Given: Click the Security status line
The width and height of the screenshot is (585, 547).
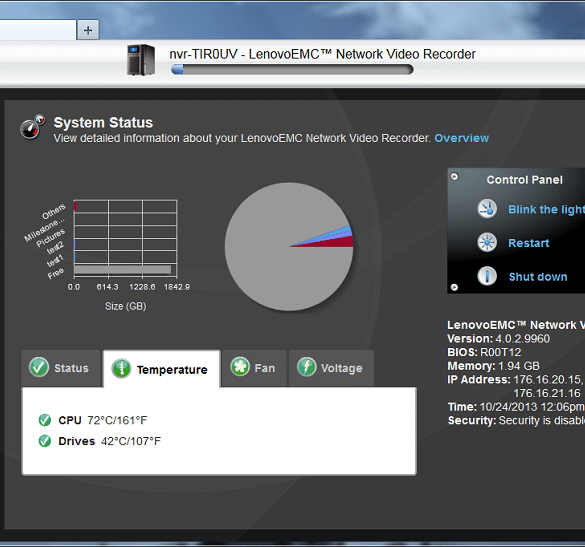Looking at the screenshot, I should pyautogui.click(x=516, y=421).
